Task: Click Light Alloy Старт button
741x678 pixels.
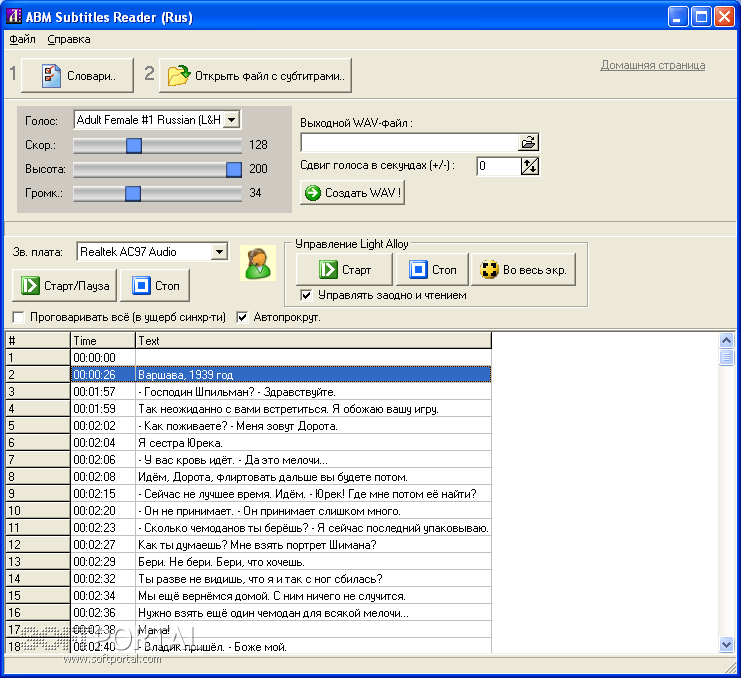Action: [x=345, y=270]
